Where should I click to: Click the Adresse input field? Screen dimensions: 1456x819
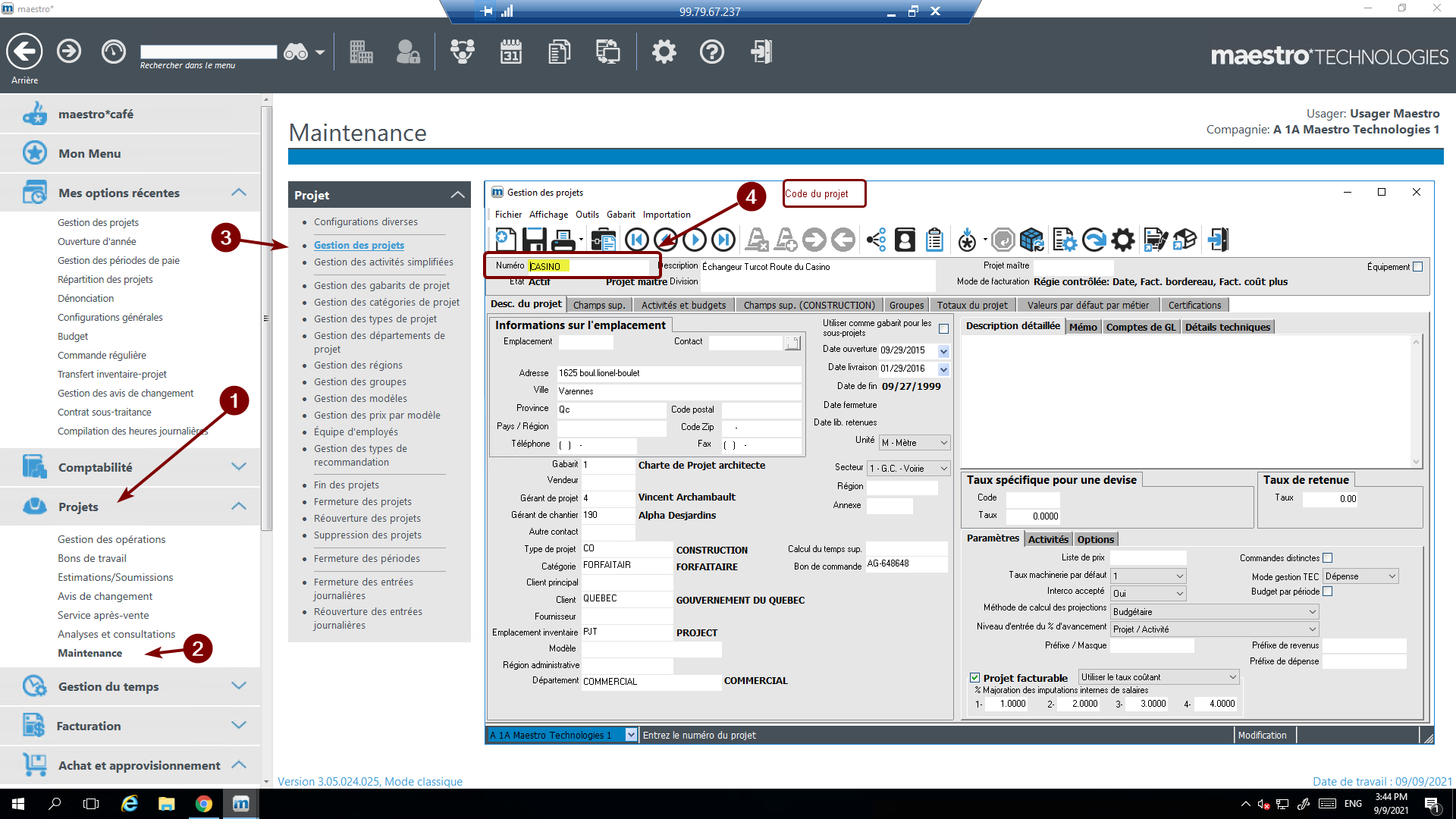tap(679, 373)
